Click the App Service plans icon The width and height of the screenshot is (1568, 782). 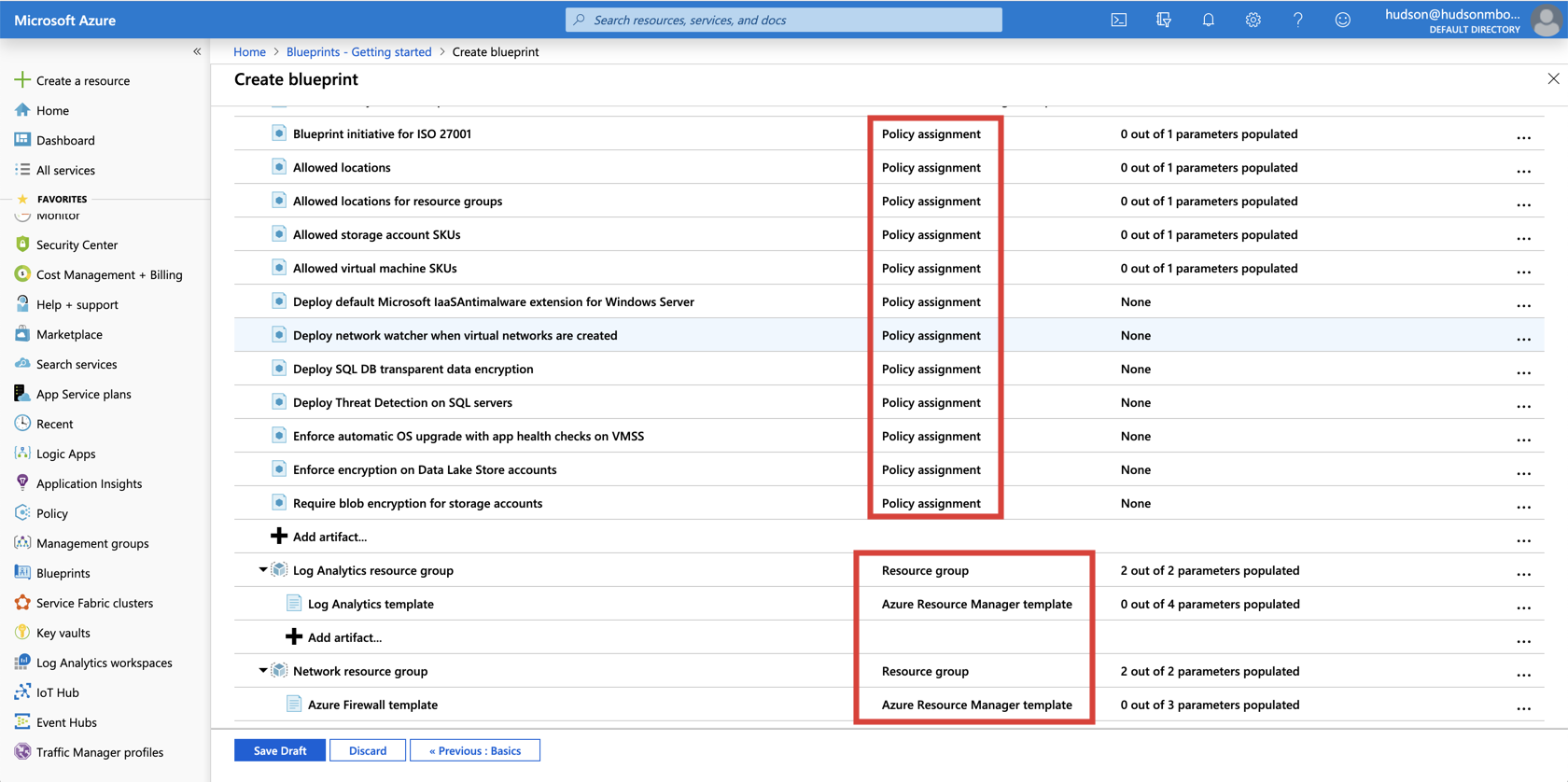[22, 394]
